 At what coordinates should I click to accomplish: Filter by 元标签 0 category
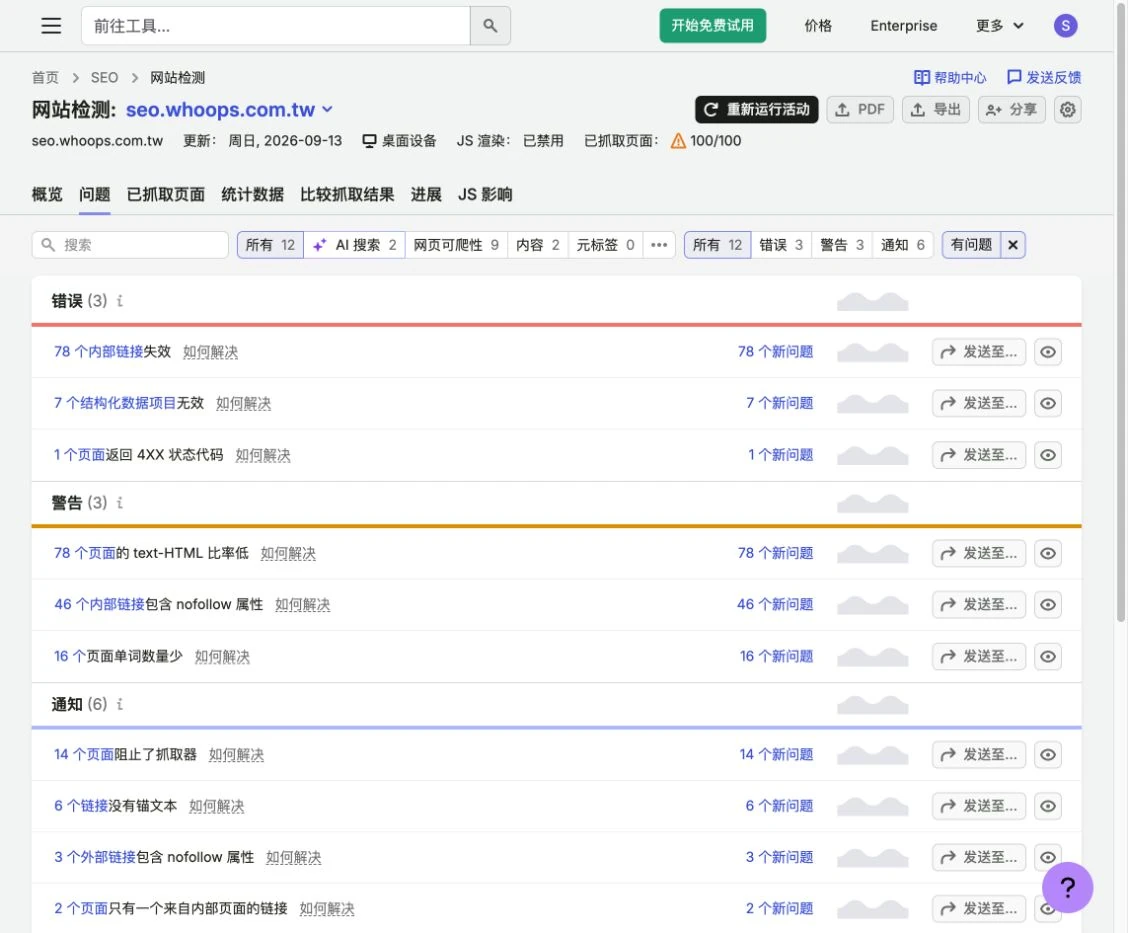pyautogui.click(x=605, y=245)
